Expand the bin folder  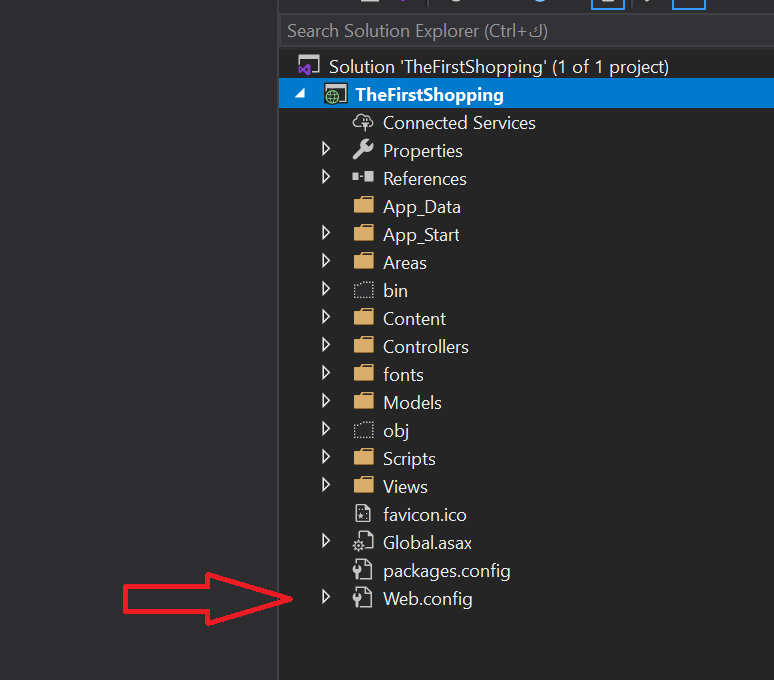326,289
